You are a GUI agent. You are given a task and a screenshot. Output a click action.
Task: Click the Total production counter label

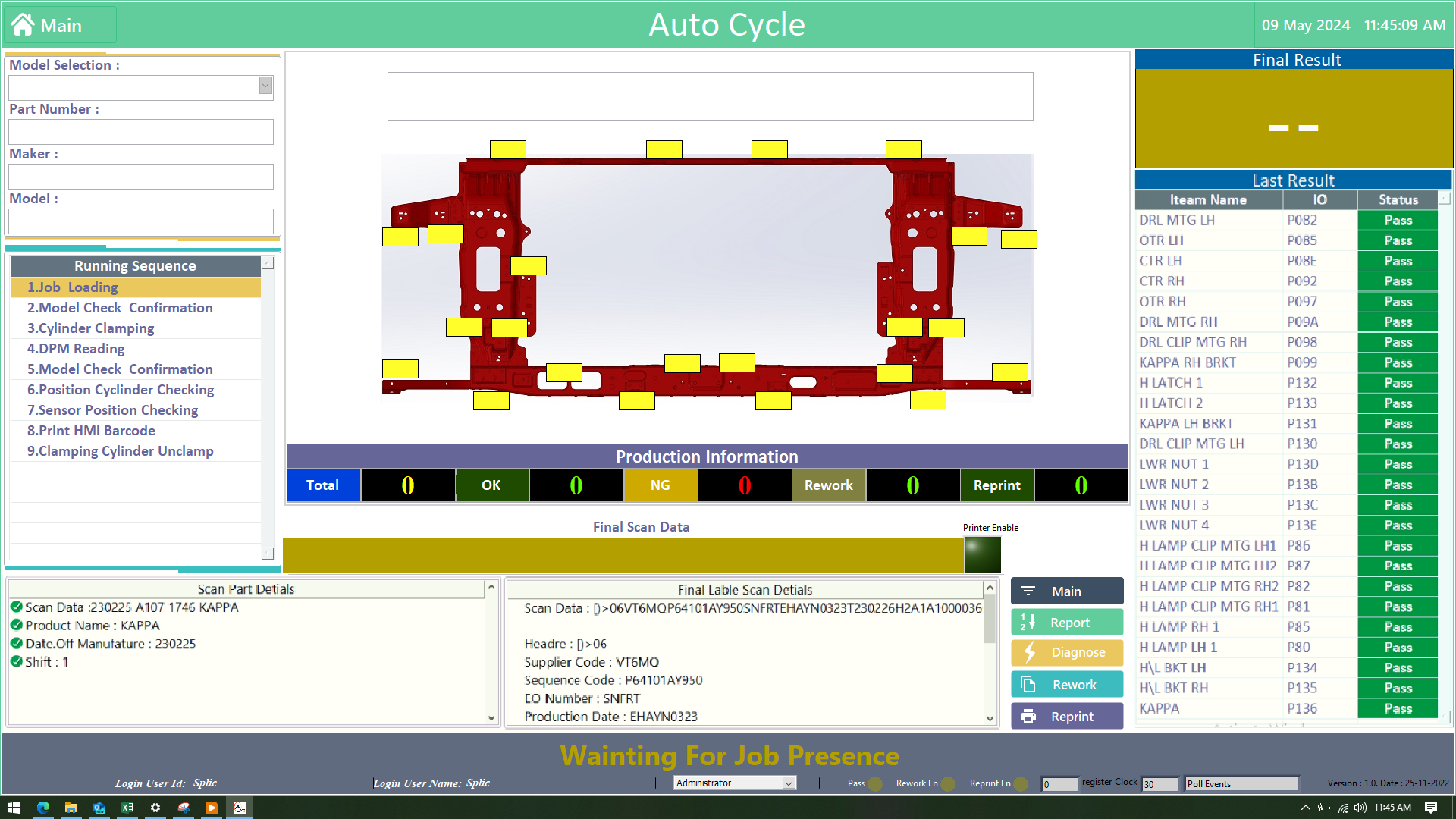click(x=323, y=485)
